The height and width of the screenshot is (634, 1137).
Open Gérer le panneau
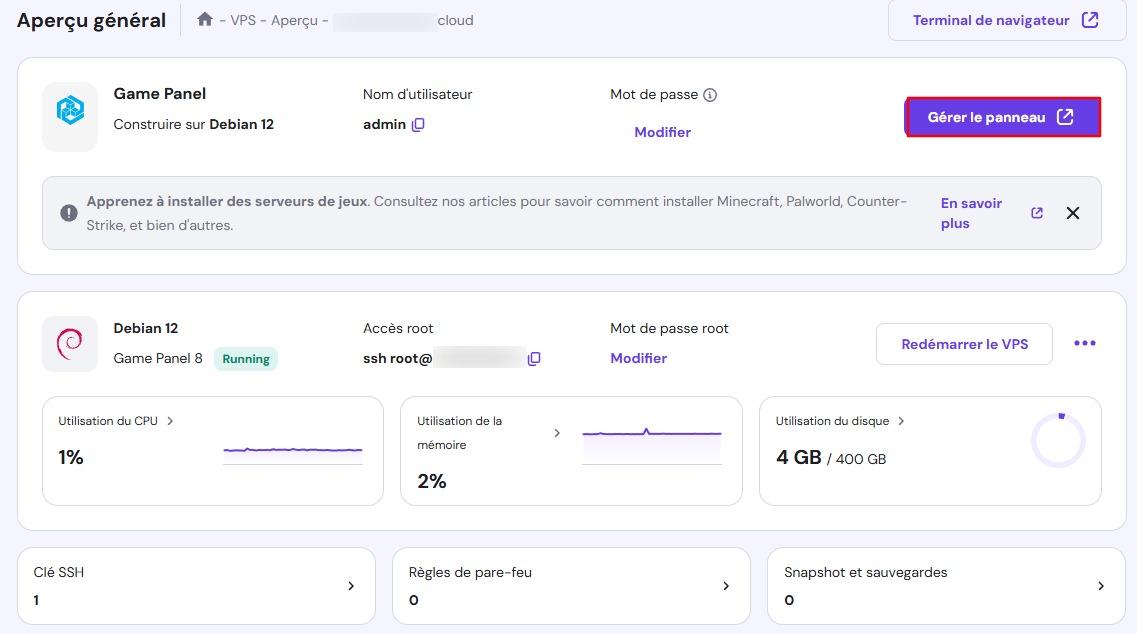point(1001,117)
